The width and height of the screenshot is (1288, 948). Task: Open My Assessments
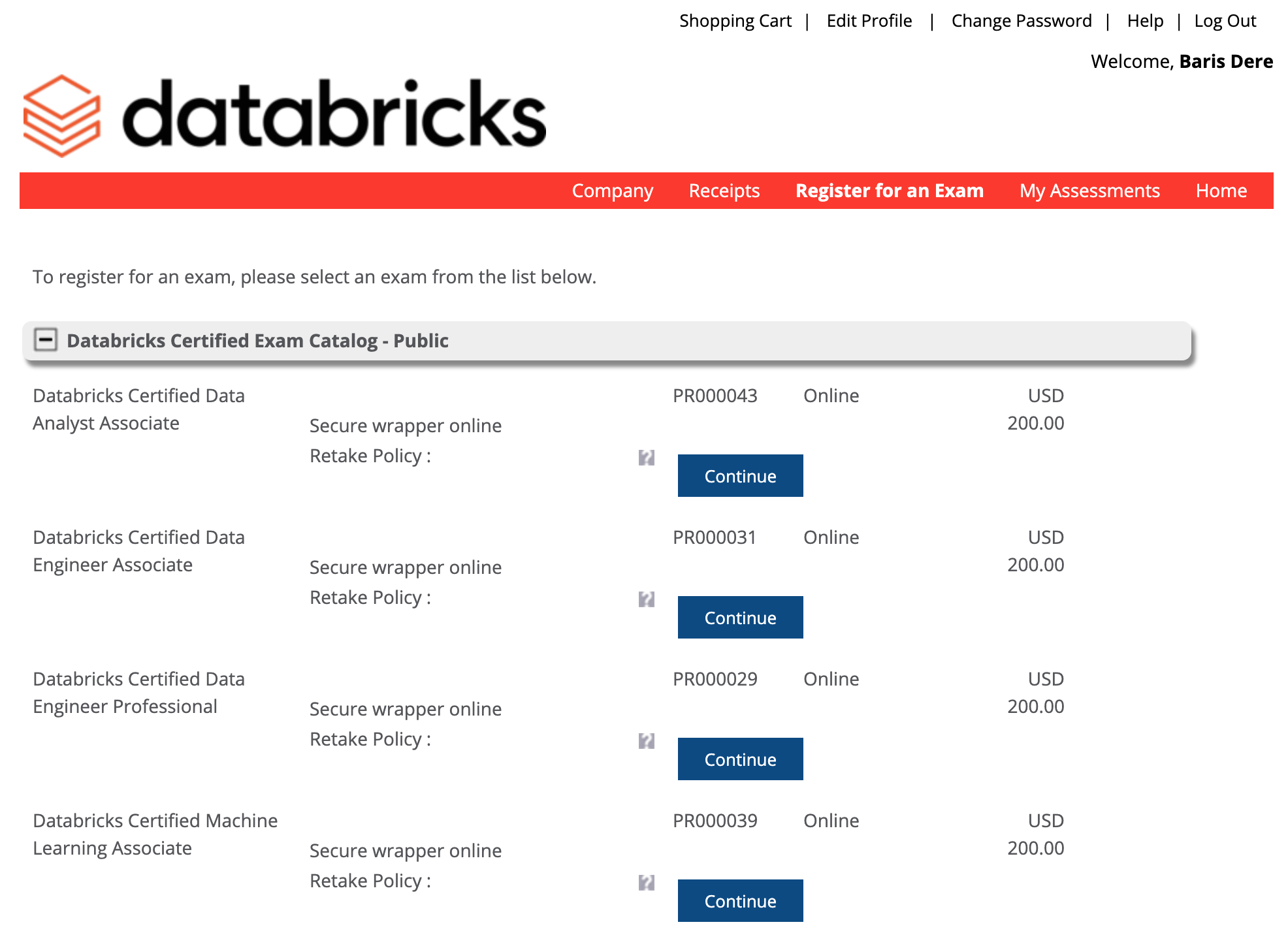click(x=1089, y=191)
